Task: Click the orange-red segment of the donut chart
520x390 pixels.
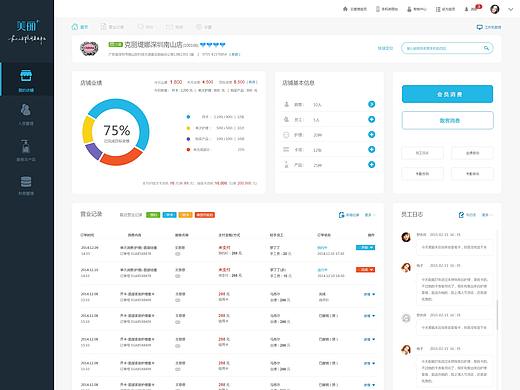Action: [x=121, y=158]
